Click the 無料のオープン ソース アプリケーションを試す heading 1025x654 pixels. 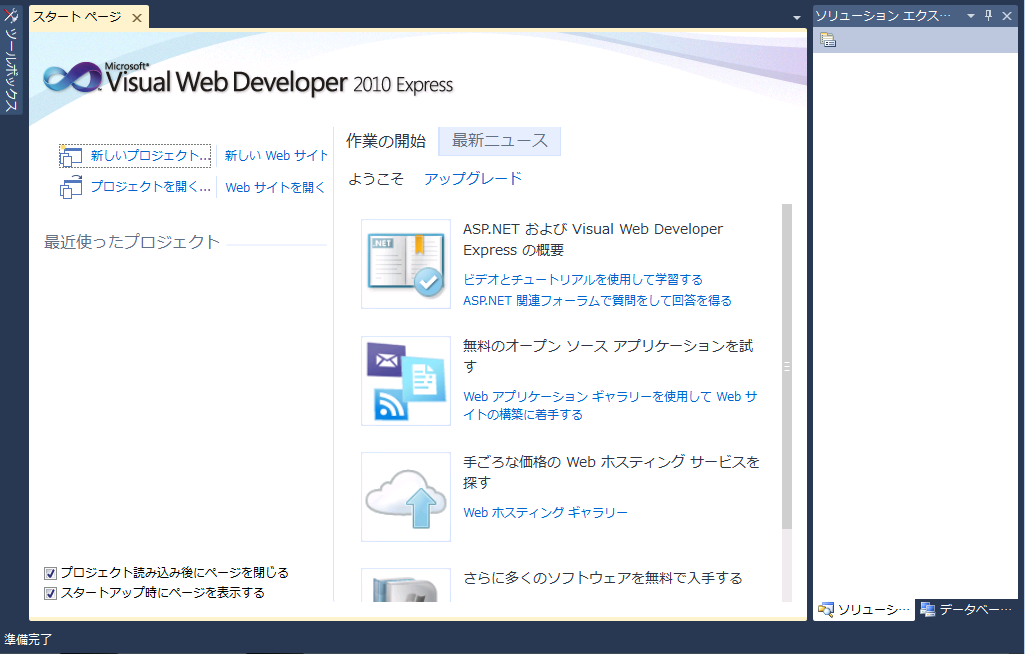pos(608,356)
